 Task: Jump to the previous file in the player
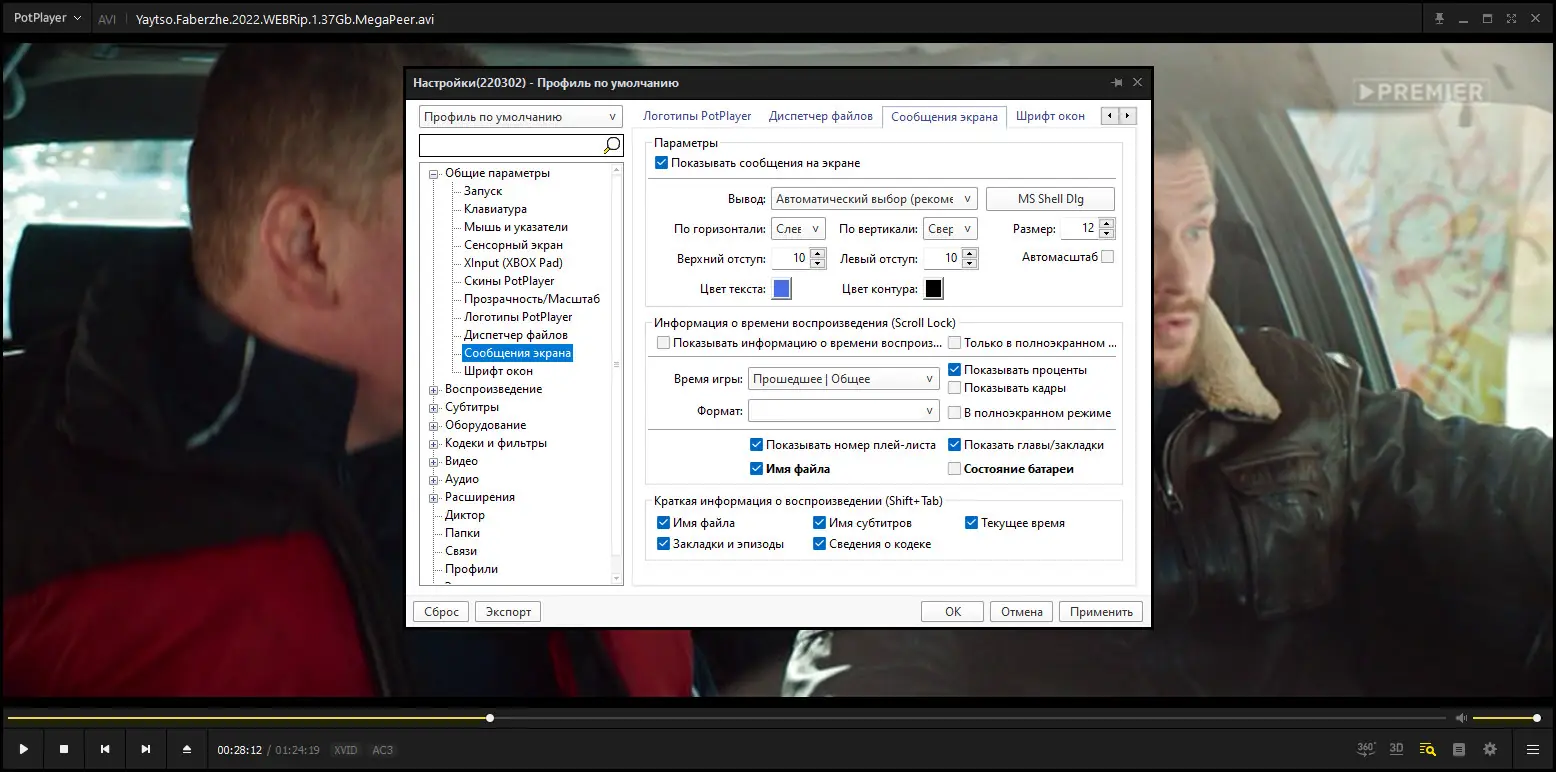click(105, 749)
